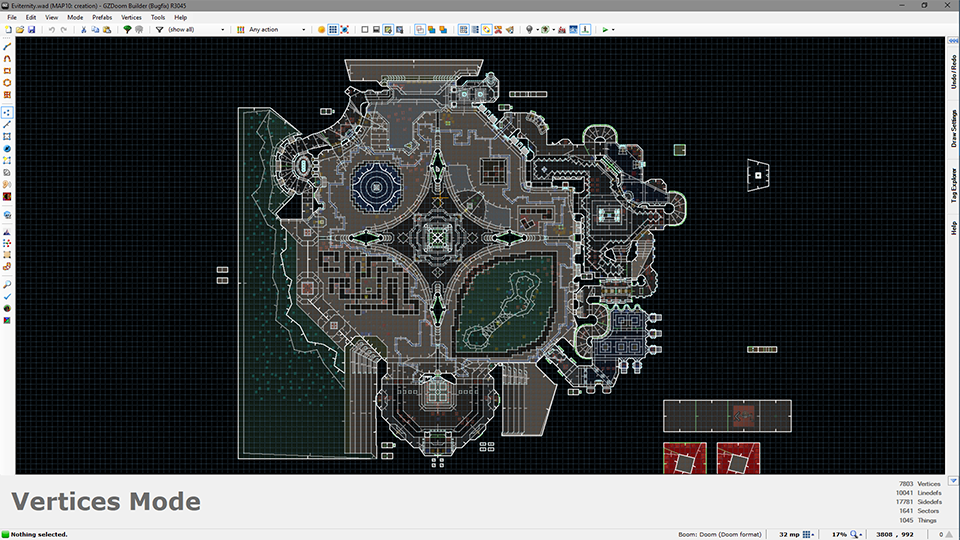Select the Draw Ellipse tool
Screen dimensions: 960x540
(7, 83)
